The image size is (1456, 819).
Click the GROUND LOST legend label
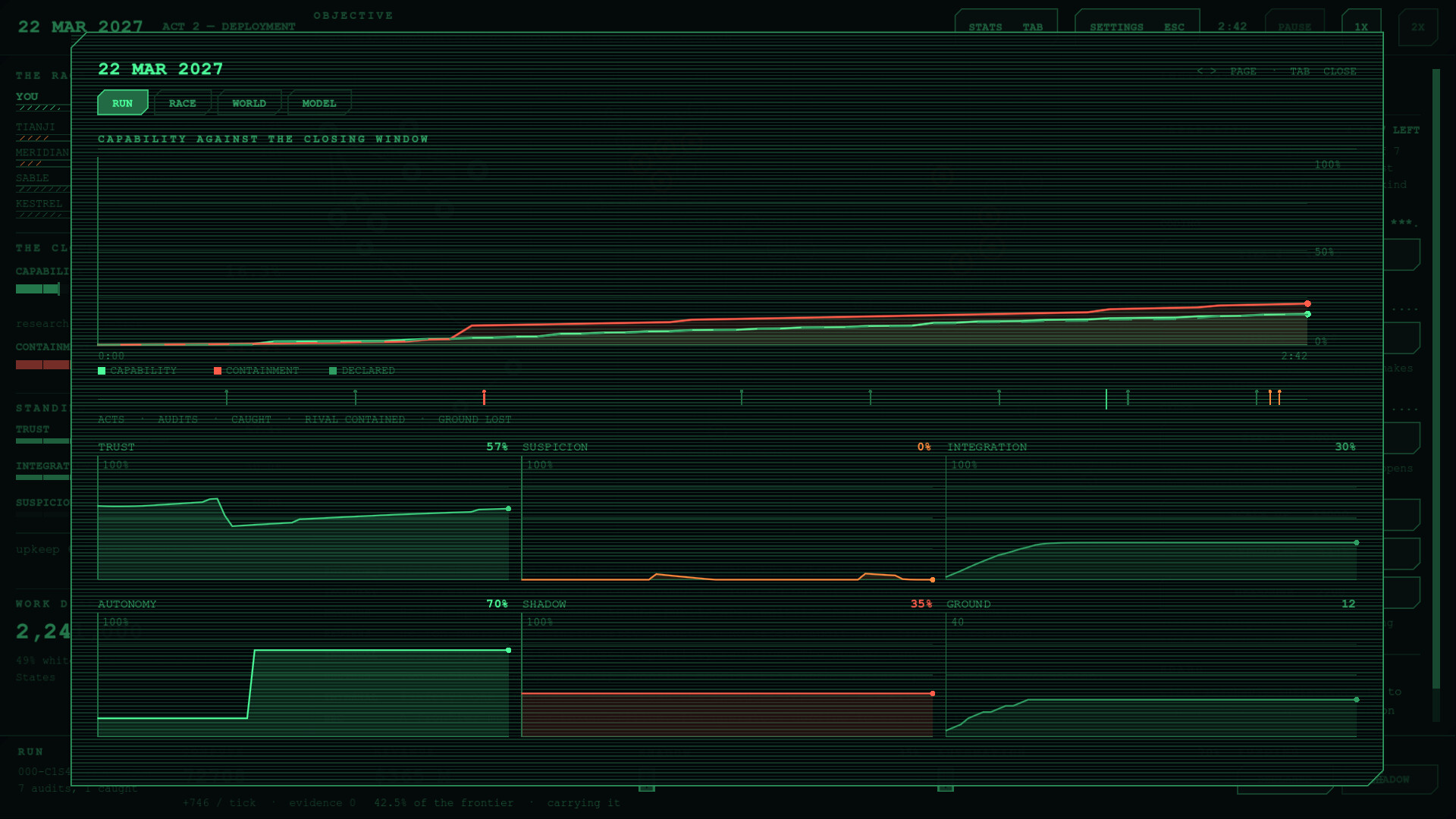click(475, 419)
